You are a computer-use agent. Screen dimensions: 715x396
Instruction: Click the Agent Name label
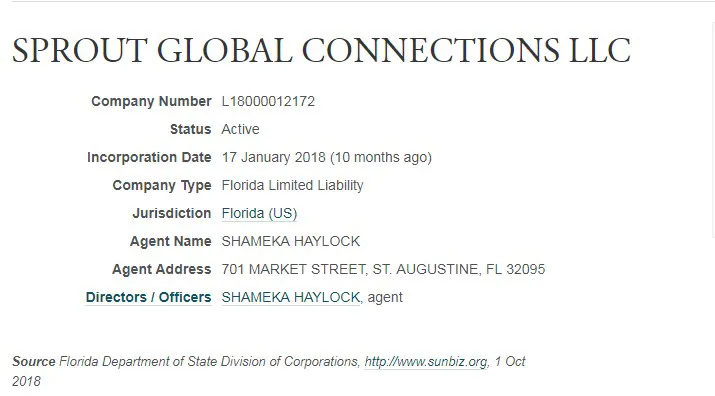click(171, 241)
